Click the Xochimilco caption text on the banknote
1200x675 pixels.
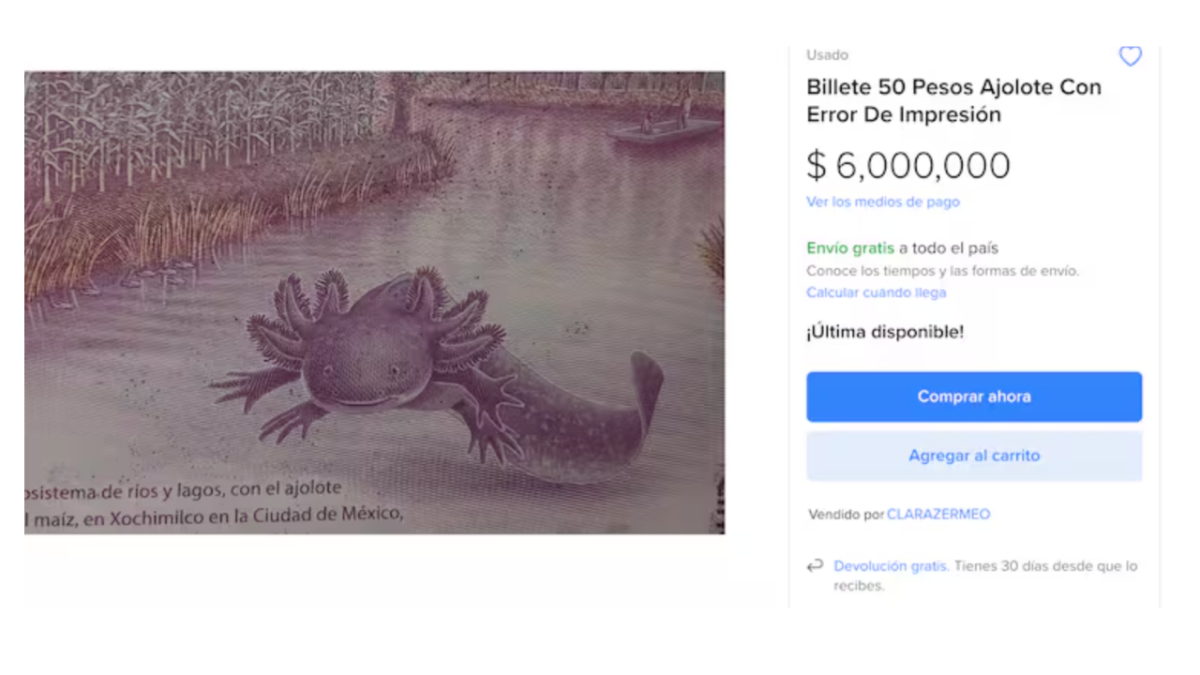215,516
